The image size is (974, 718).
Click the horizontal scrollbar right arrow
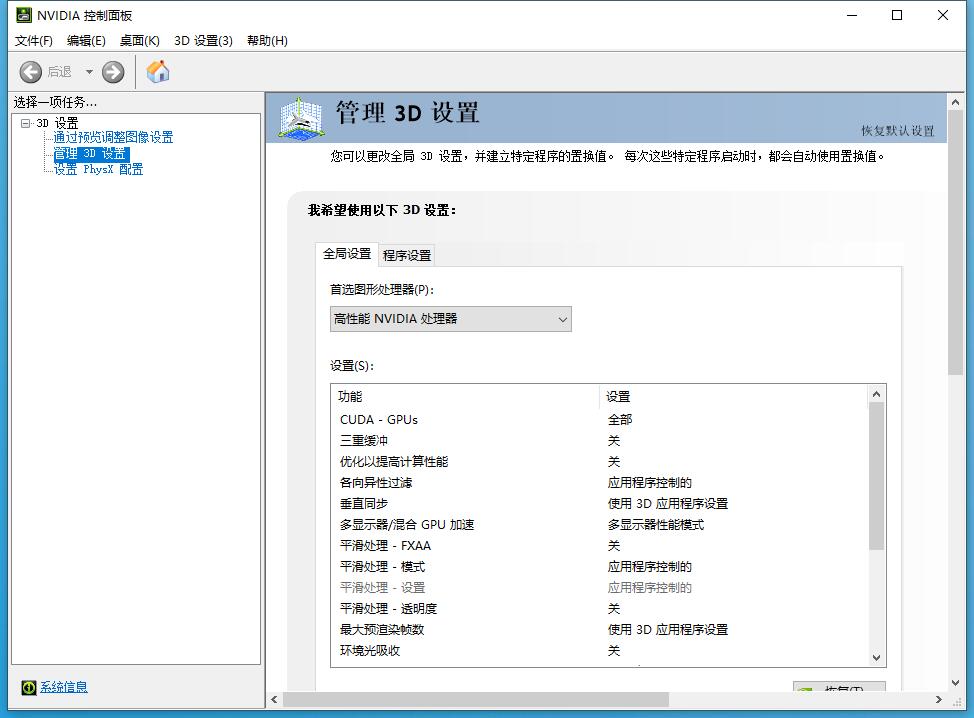click(939, 700)
